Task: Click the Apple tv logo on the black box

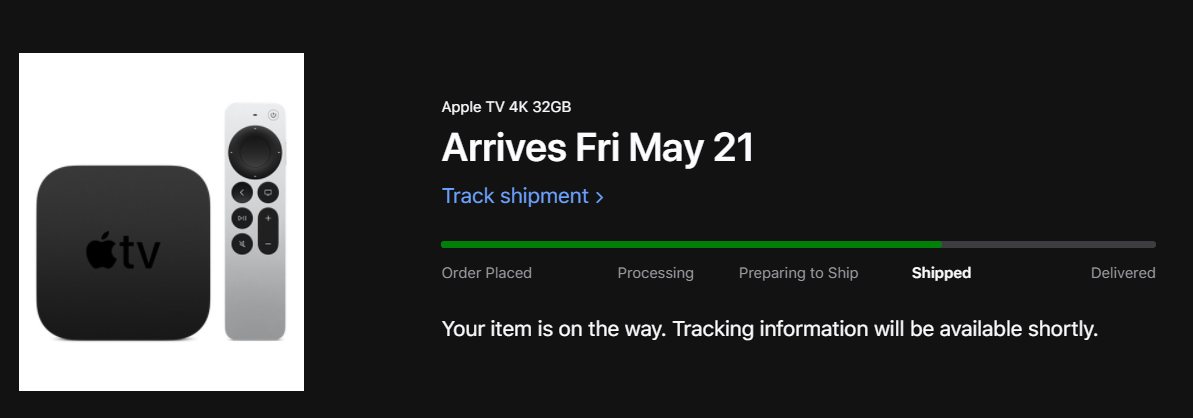Action: (x=123, y=252)
